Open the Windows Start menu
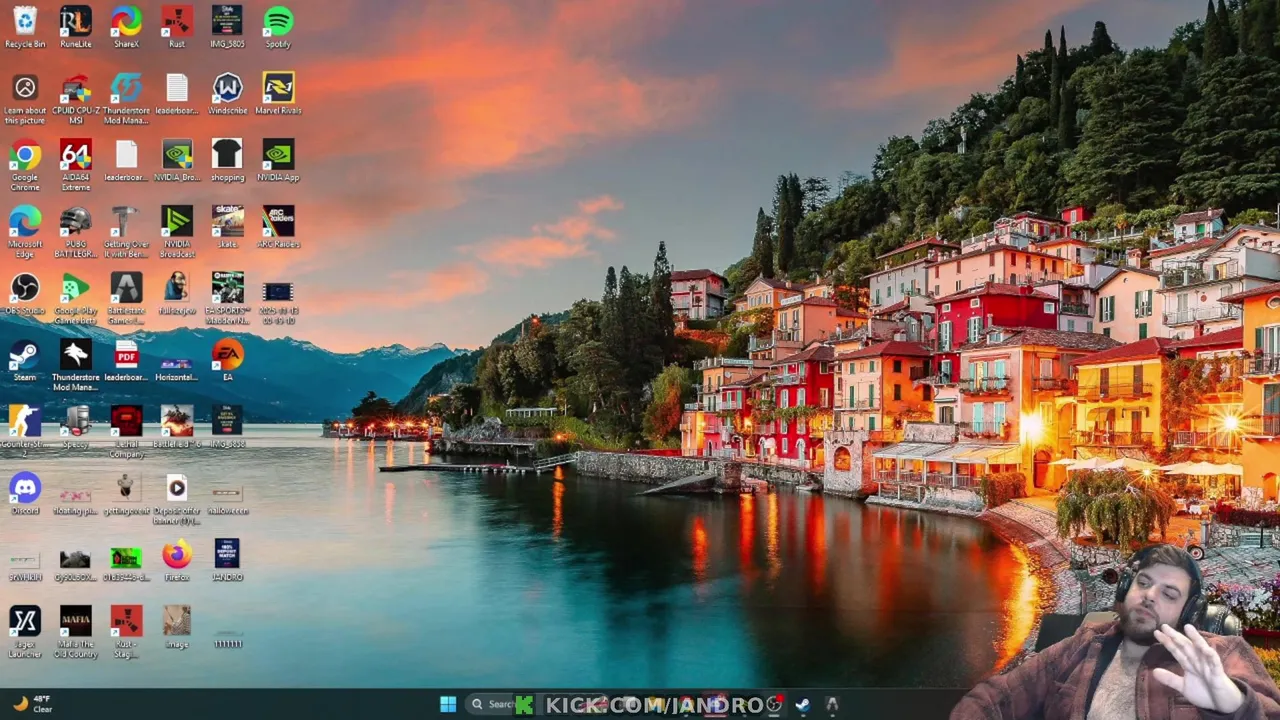Viewport: 1280px width, 720px height. pos(448,704)
